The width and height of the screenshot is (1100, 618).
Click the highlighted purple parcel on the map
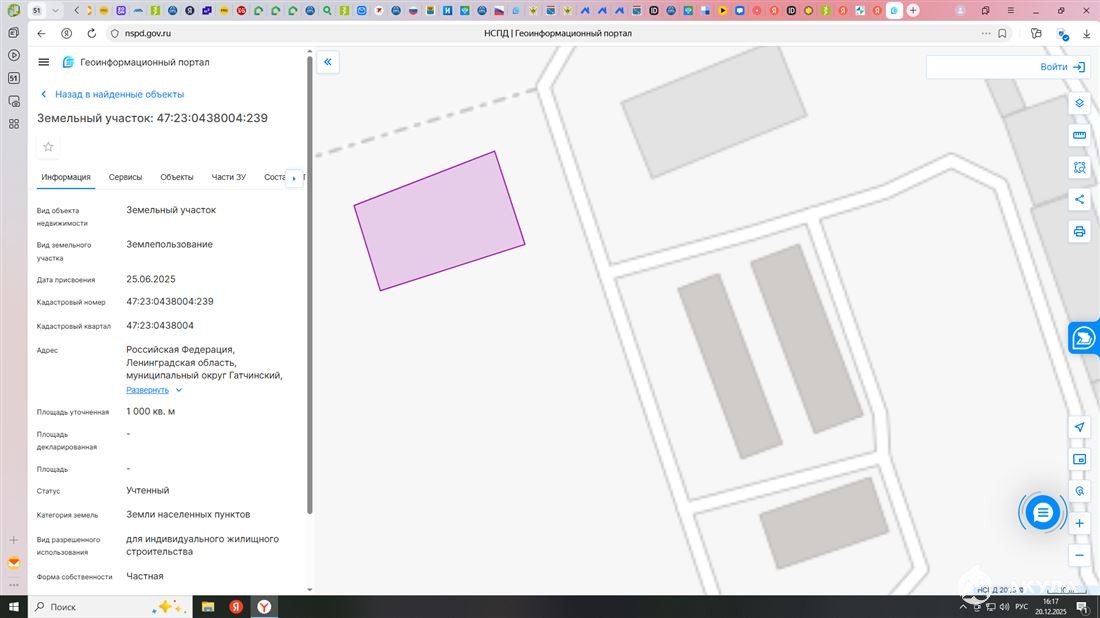pos(439,221)
